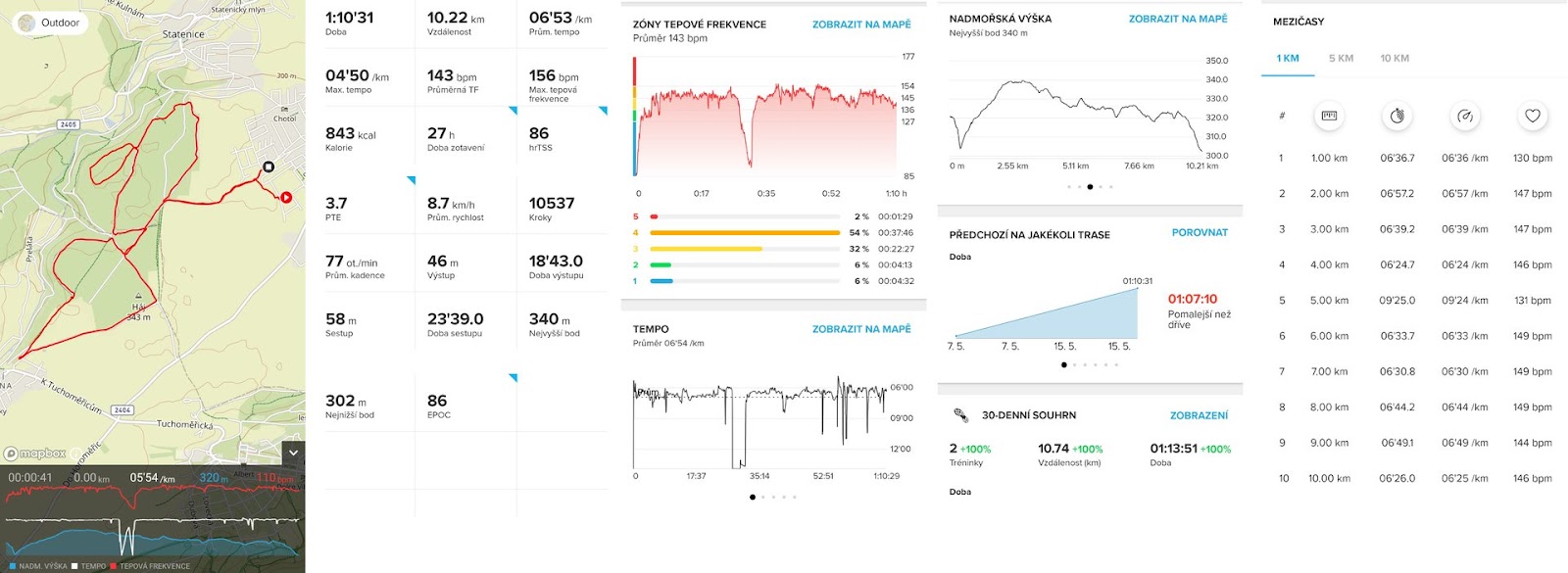The image size is (1568, 573).
Task: Toggle the Tempo legend item in map chart
Action: coord(88,566)
